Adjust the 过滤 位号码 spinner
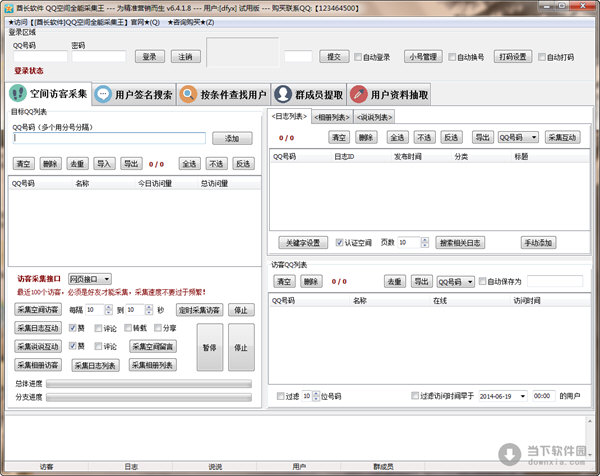Image resolution: width=600 pixels, height=476 pixels. point(316,396)
